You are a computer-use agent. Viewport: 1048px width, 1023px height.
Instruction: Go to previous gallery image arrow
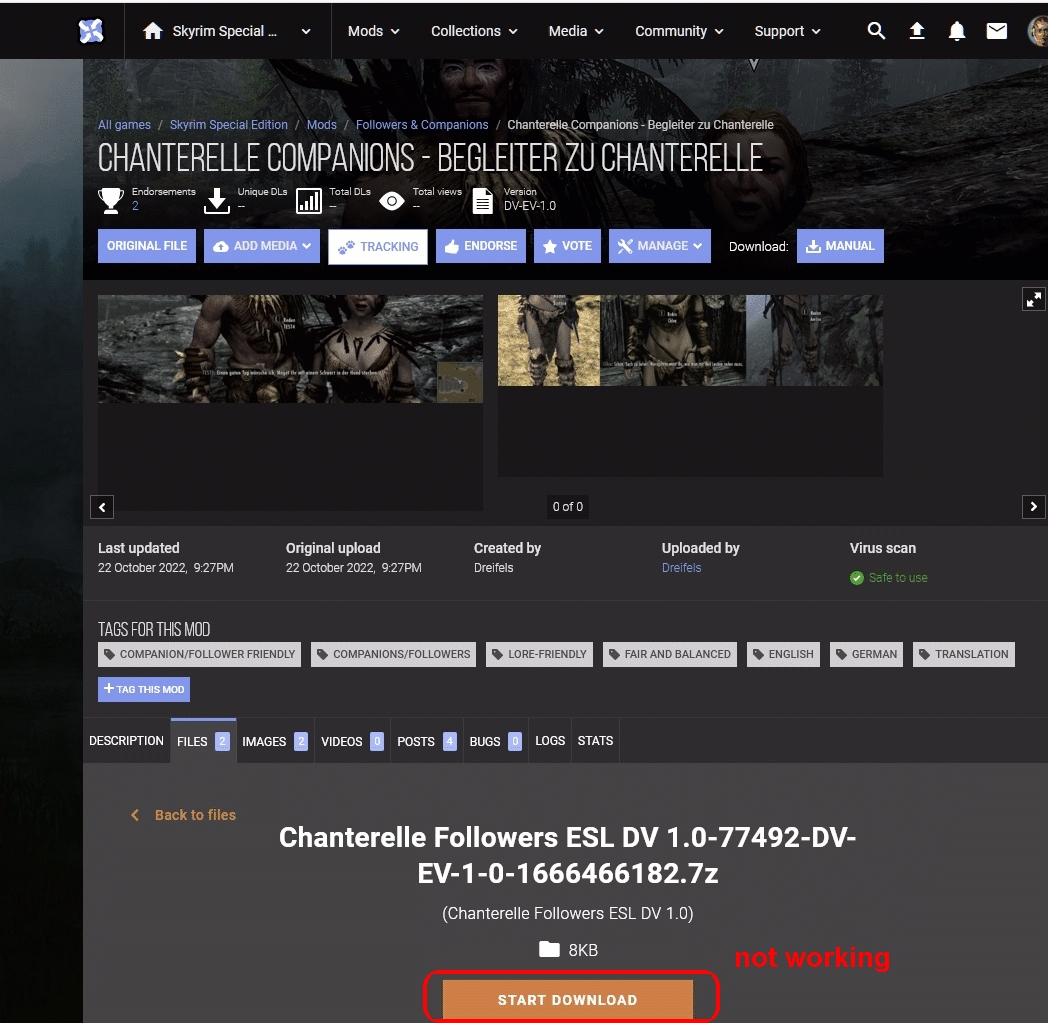102,507
